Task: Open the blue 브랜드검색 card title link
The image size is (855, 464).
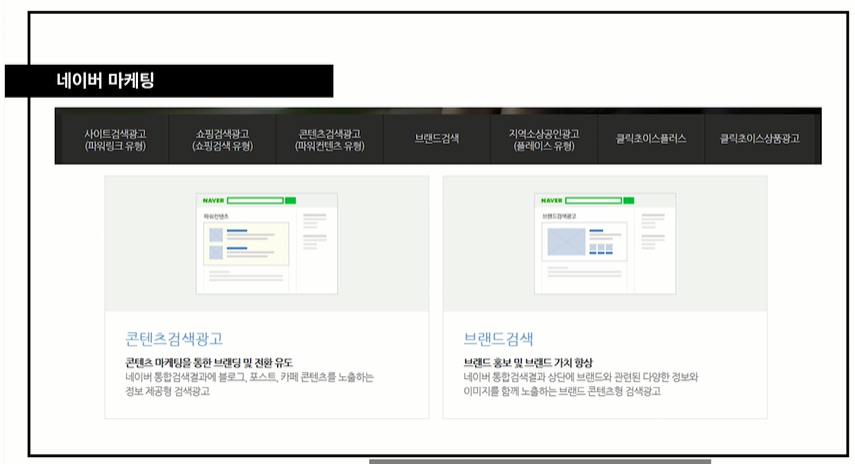Action: click(x=498, y=339)
